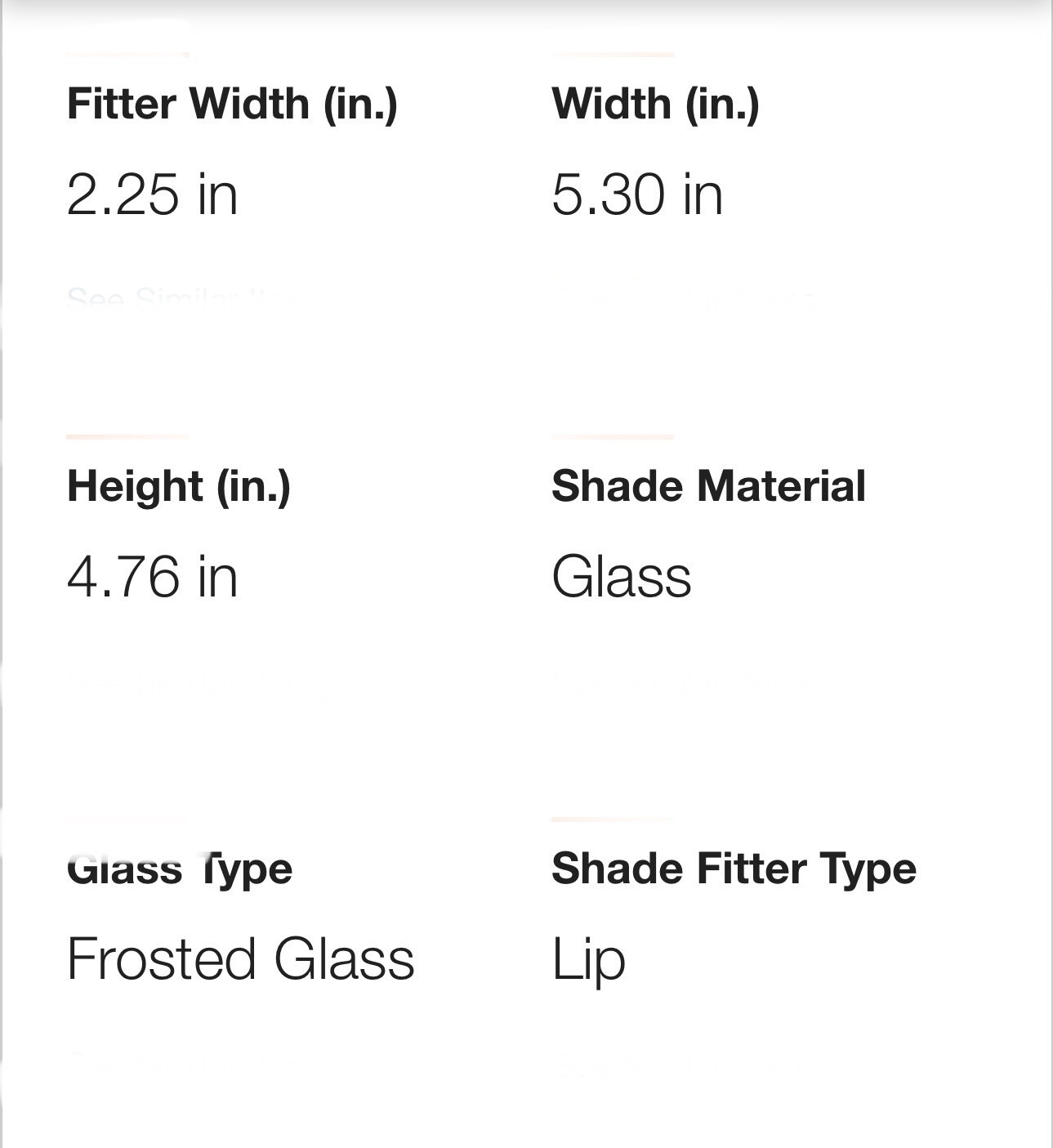
Task: Click the Width (in.) heading
Action: [655, 104]
